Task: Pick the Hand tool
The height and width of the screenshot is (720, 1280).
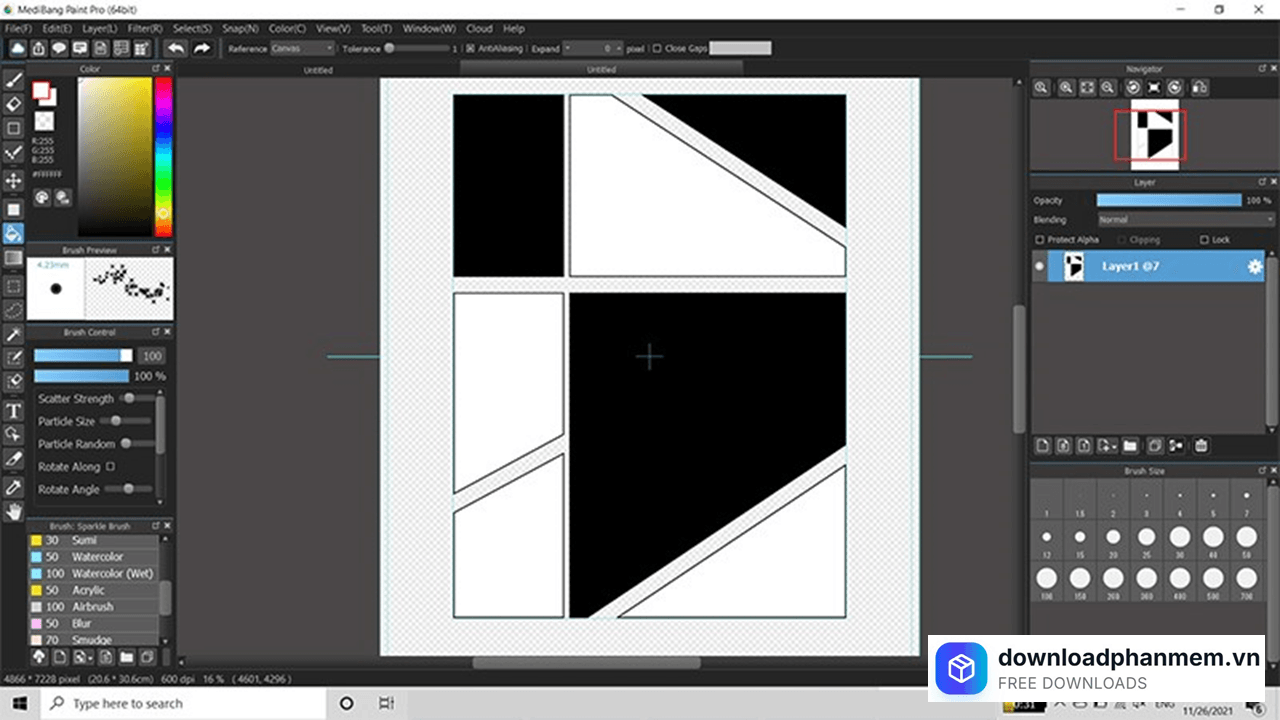Action: click(x=14, y=512)
